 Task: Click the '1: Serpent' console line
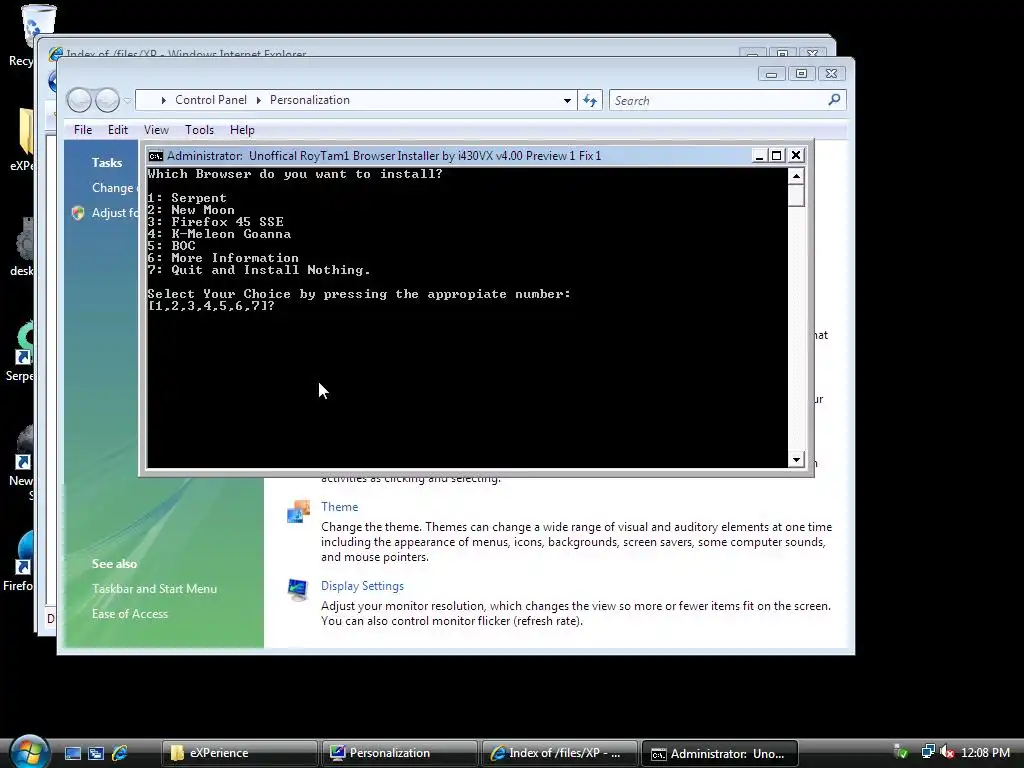pyautogui.click(x=187, y=198)
